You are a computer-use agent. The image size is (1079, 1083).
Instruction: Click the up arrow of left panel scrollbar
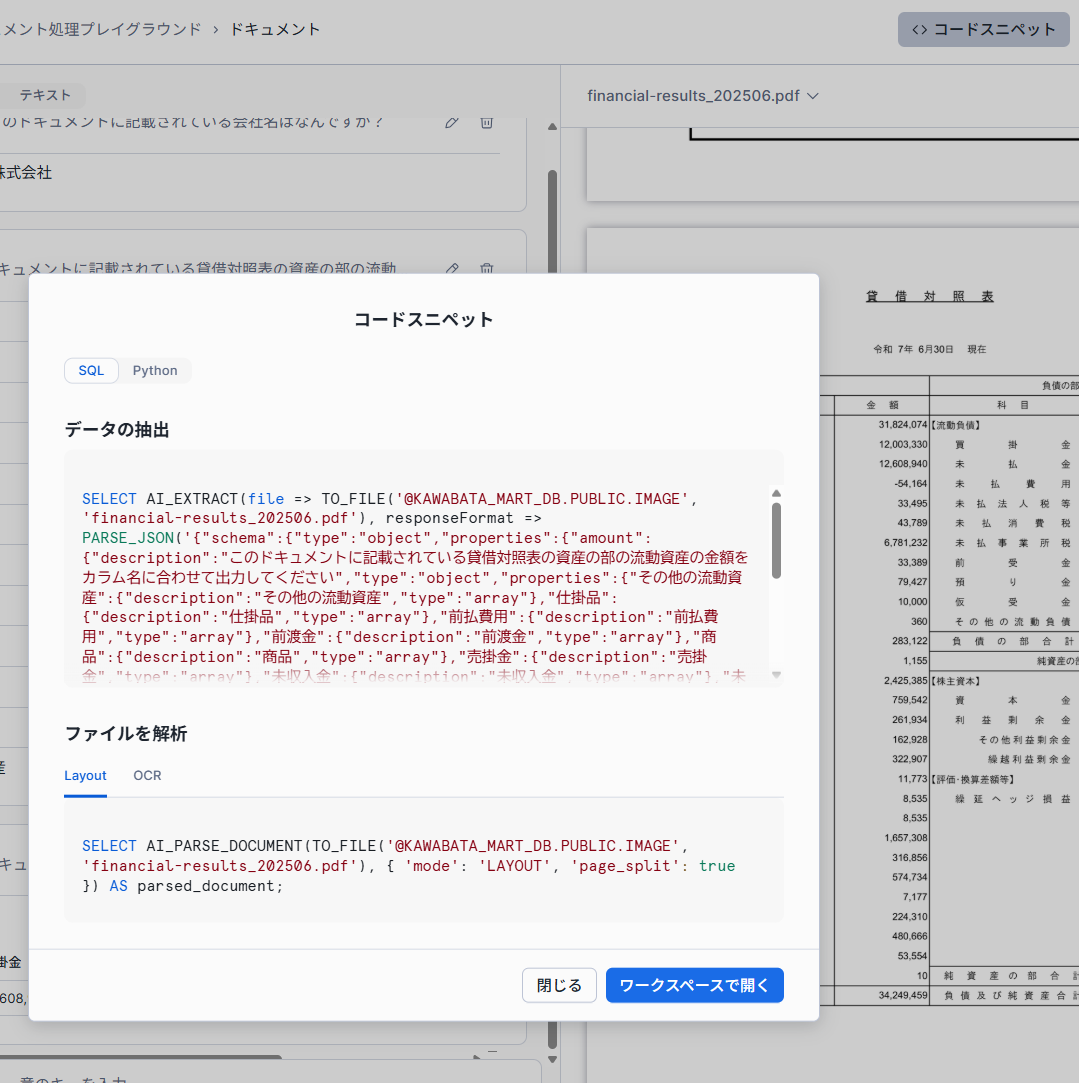point(552,127)
